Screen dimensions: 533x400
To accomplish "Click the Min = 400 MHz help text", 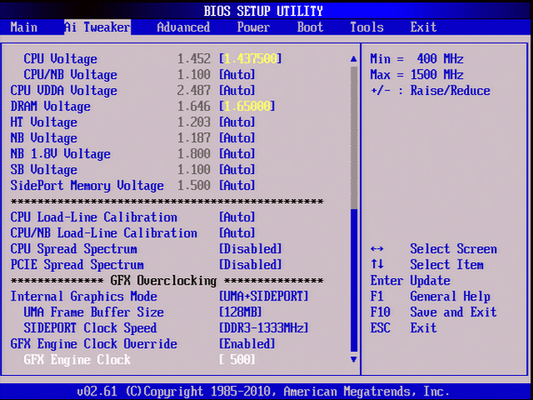I will (417, 59).
